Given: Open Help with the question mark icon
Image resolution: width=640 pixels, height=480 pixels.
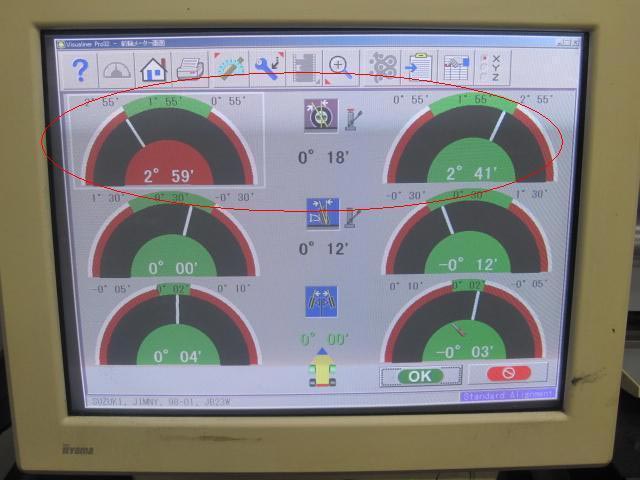Looking at the screenshot, I should [x=81, y=69].
